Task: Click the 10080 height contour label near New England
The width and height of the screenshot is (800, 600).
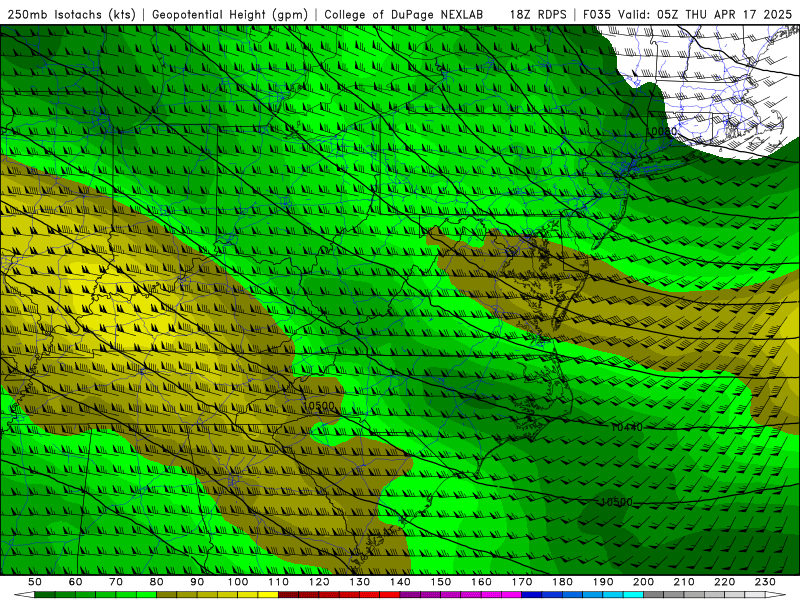Action: pos(661,131)
